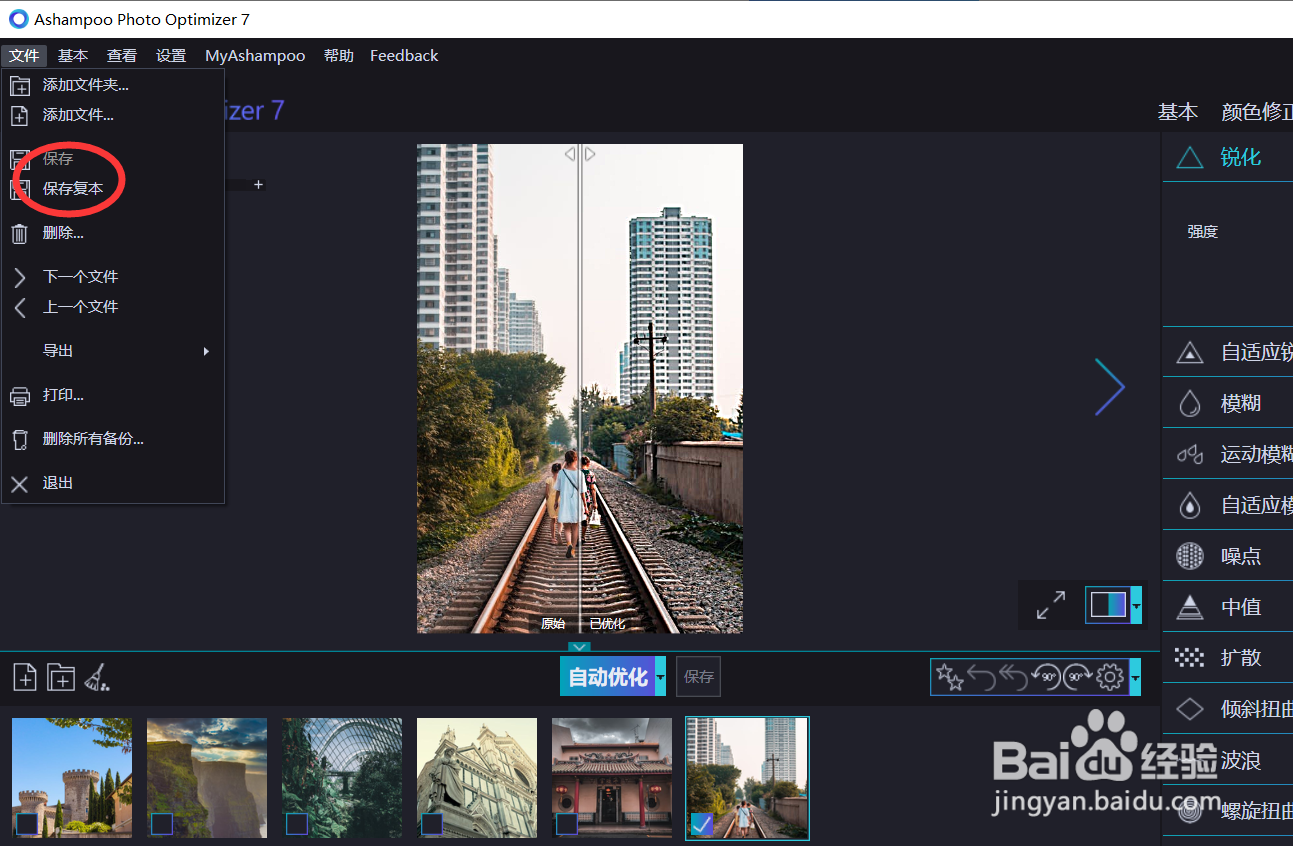
Task: Click the Ashampoo logo in title bar
Action: coord(18,19)
